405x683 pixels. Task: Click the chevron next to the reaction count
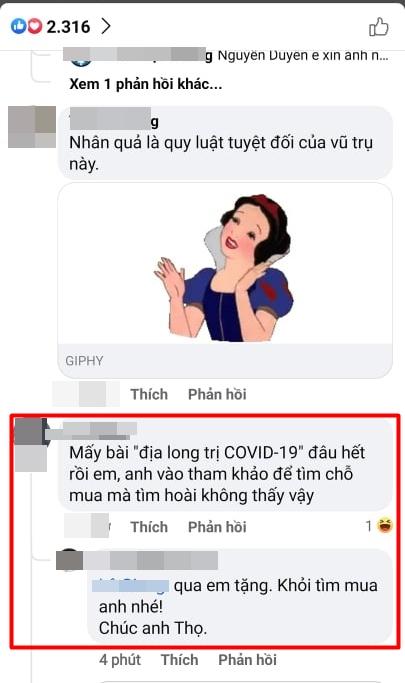point(106,27)
